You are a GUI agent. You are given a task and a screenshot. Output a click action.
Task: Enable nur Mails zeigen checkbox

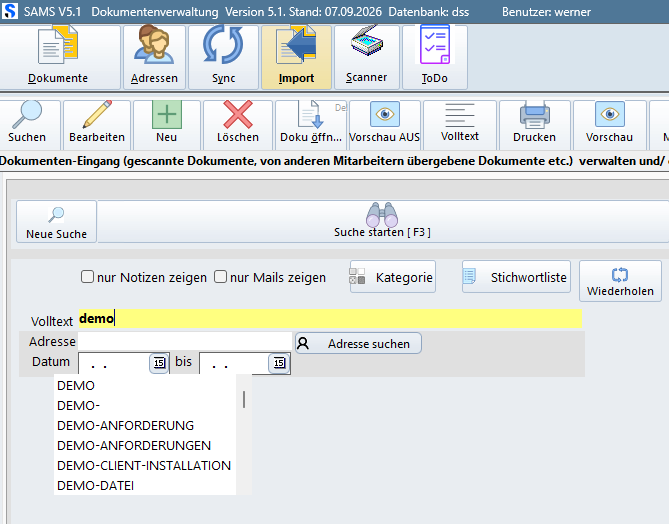coord(220,277)
